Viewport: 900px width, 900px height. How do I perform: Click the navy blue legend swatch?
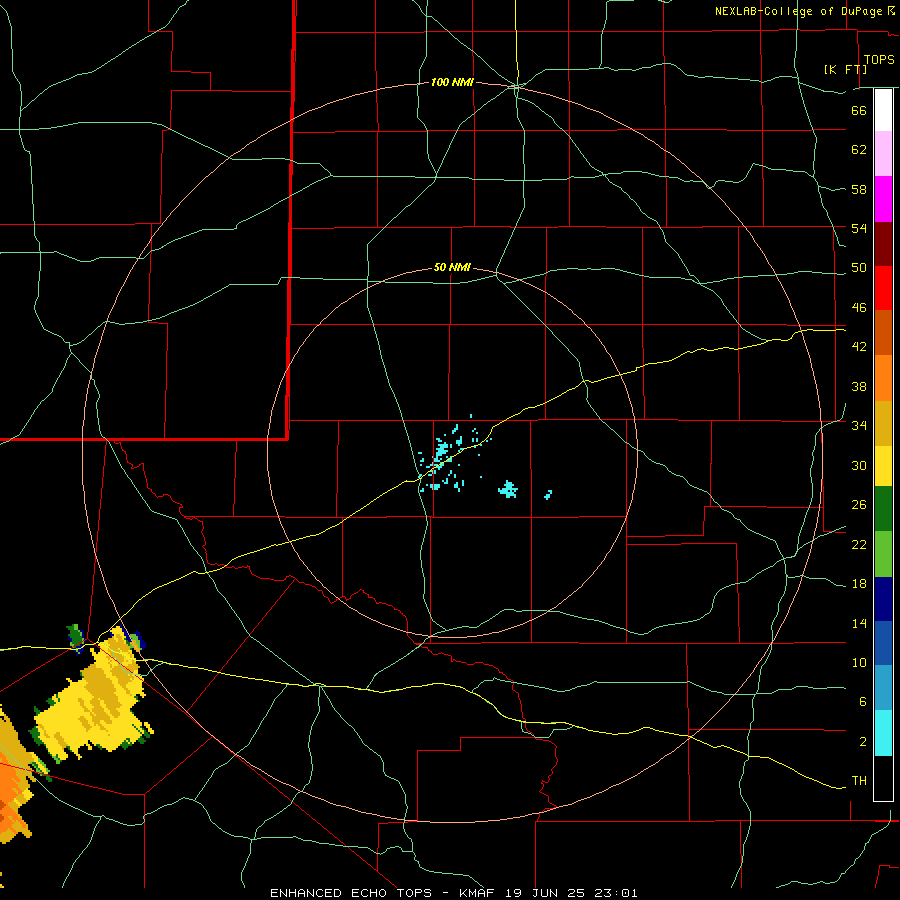[x=883, y=599]
